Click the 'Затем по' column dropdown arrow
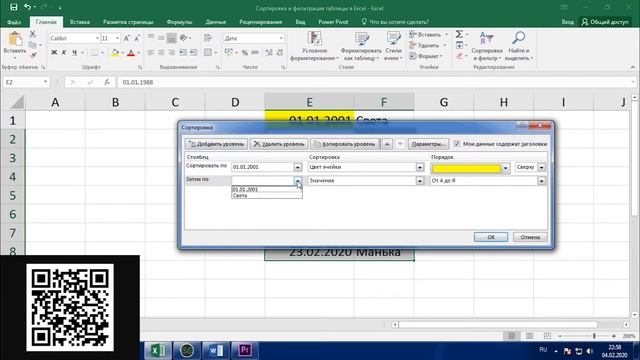 (298, 180)
